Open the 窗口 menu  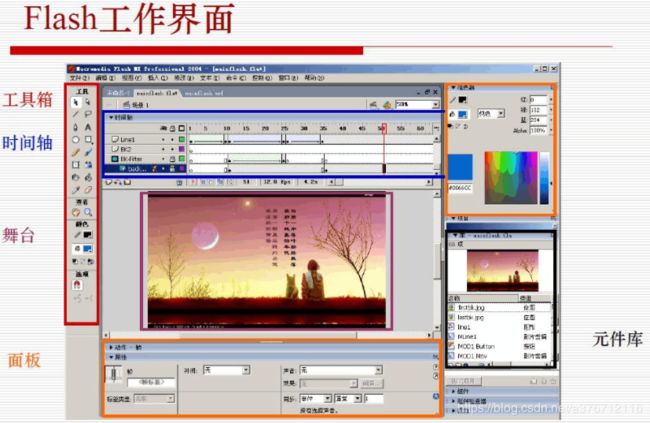[x=289, y=78]
